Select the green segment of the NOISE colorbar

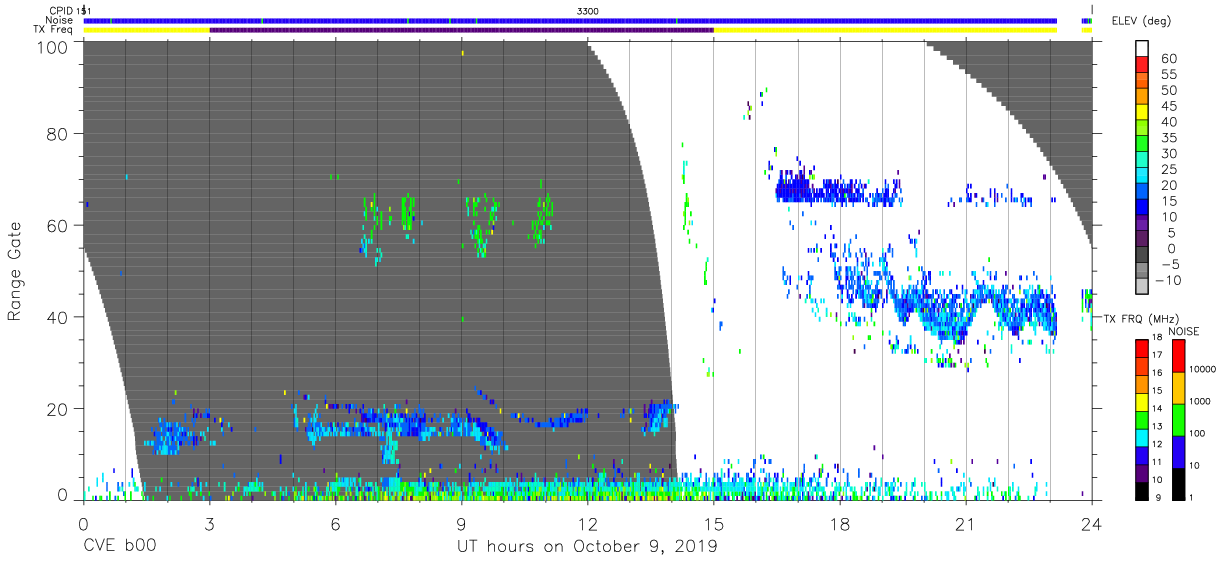[1179, 420]
